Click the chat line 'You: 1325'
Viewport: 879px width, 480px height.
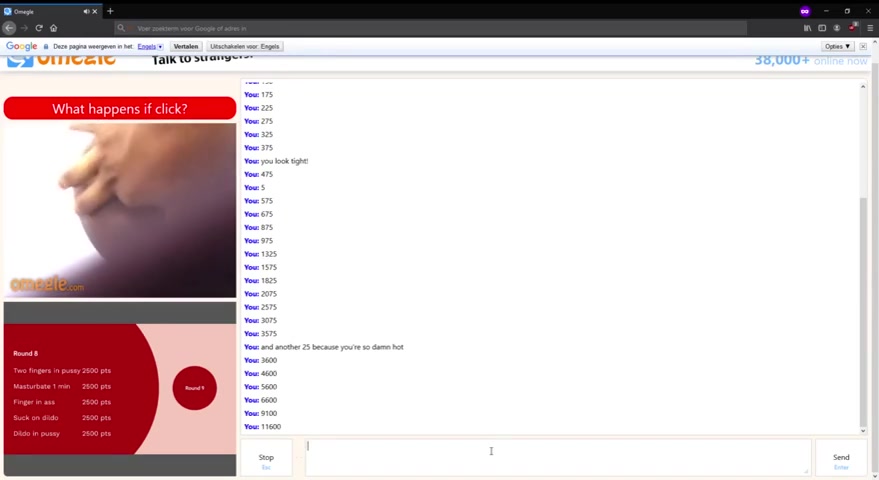(x=261, y=254)
